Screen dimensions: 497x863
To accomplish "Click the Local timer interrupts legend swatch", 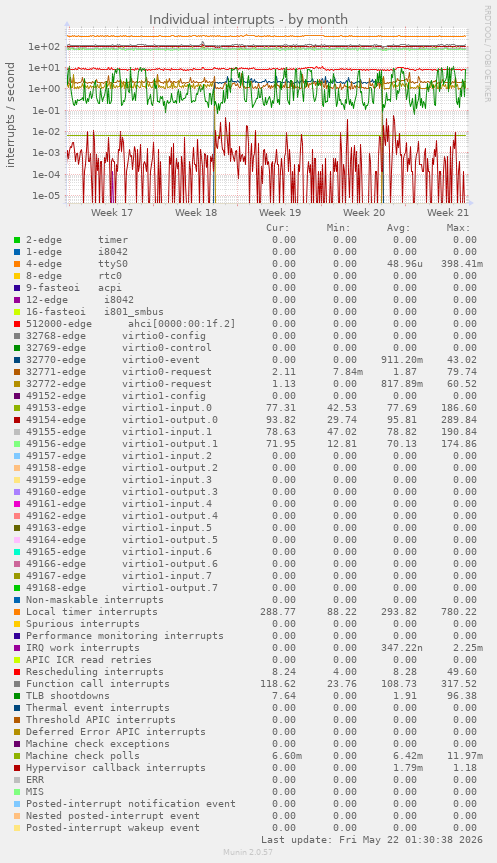I will [17, 612].
